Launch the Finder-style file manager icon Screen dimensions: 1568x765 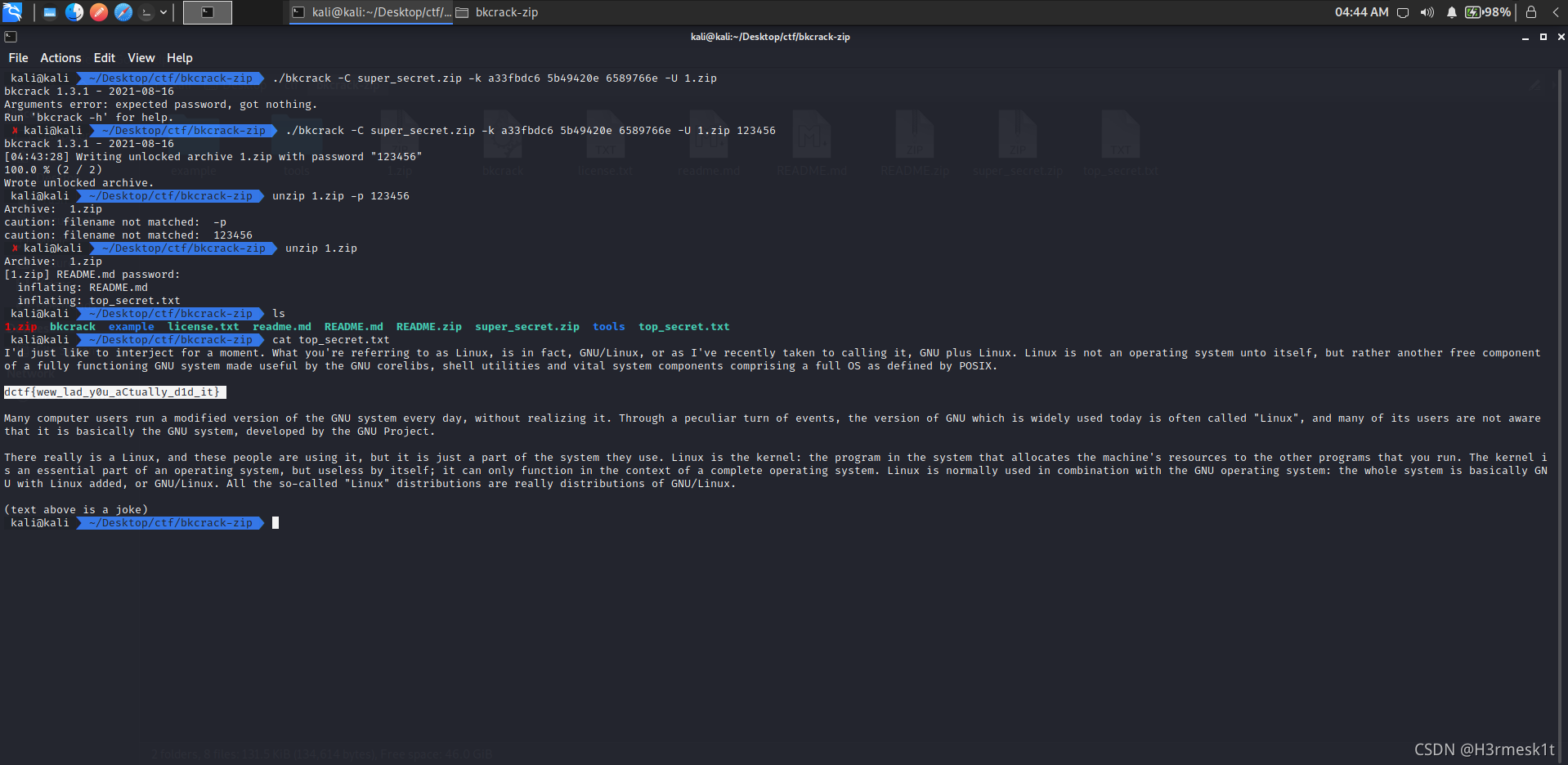(74, 12)
